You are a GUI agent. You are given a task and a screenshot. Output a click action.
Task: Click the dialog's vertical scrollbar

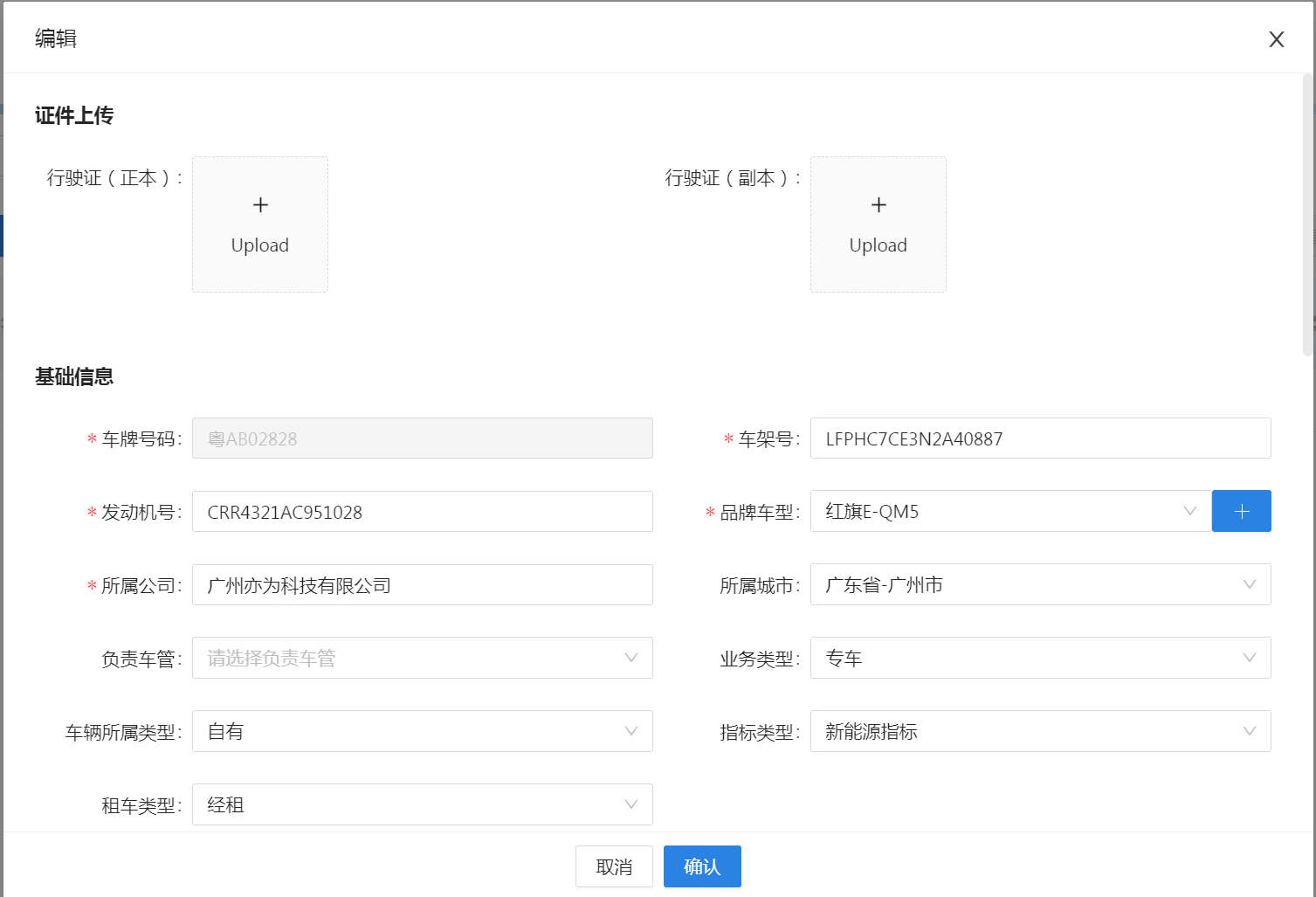tap(1308, 214)
